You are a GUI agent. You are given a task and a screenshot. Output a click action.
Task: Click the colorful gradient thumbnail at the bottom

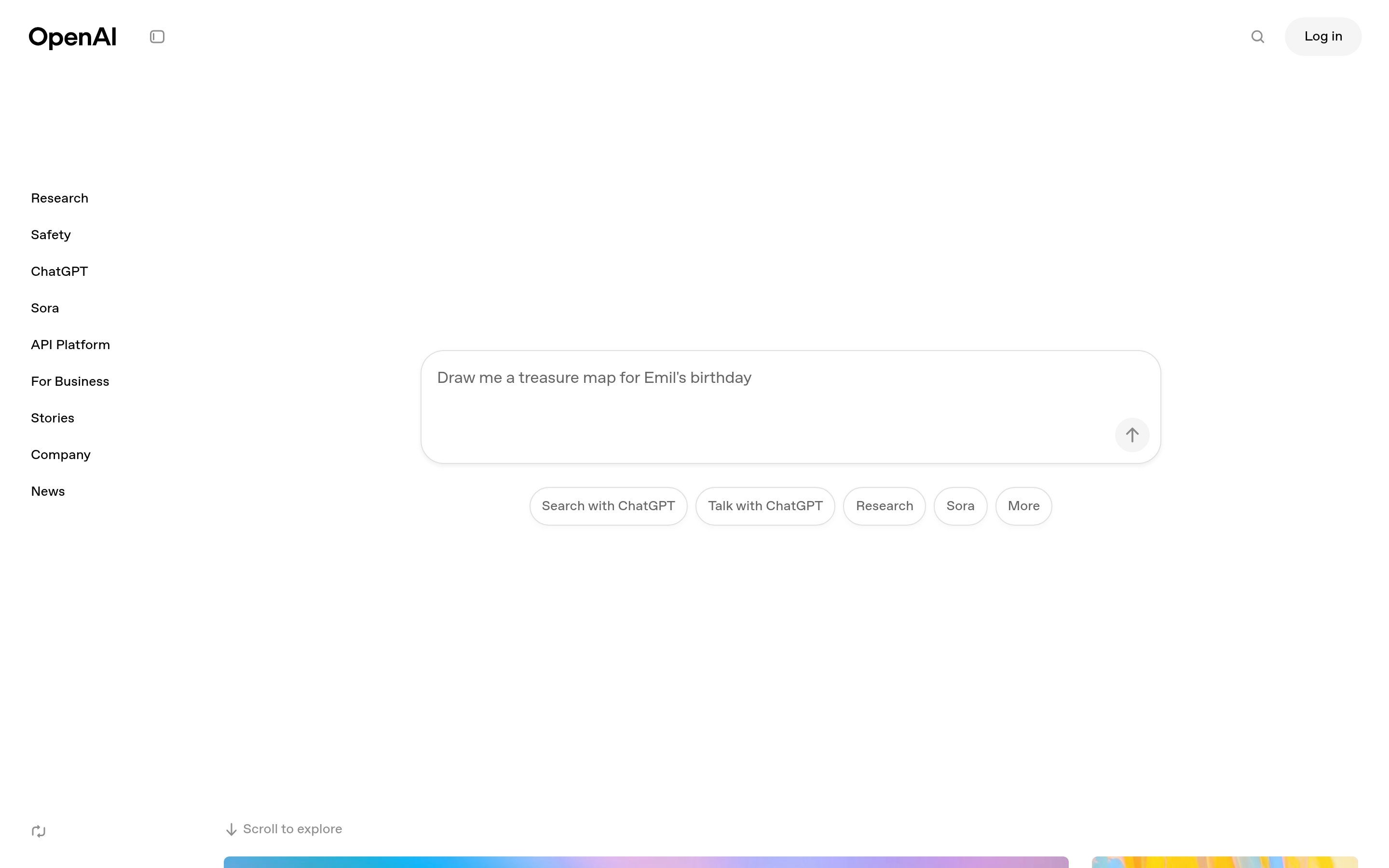646,863
